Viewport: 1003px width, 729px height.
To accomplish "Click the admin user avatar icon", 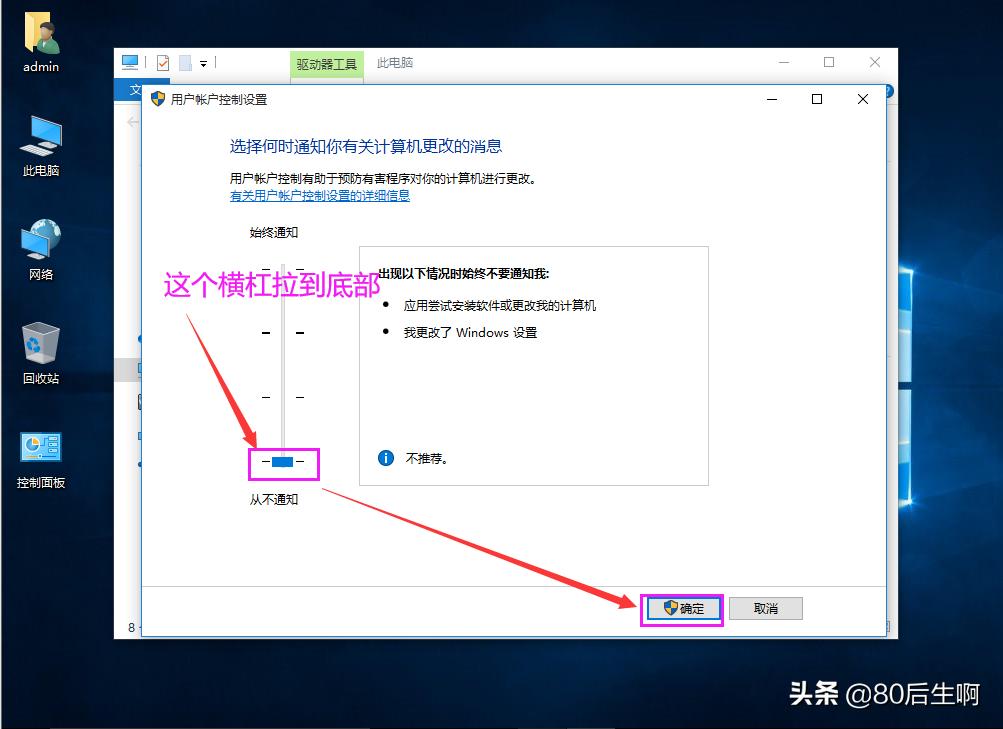I will pyautogui.click(x=41, y=32).
